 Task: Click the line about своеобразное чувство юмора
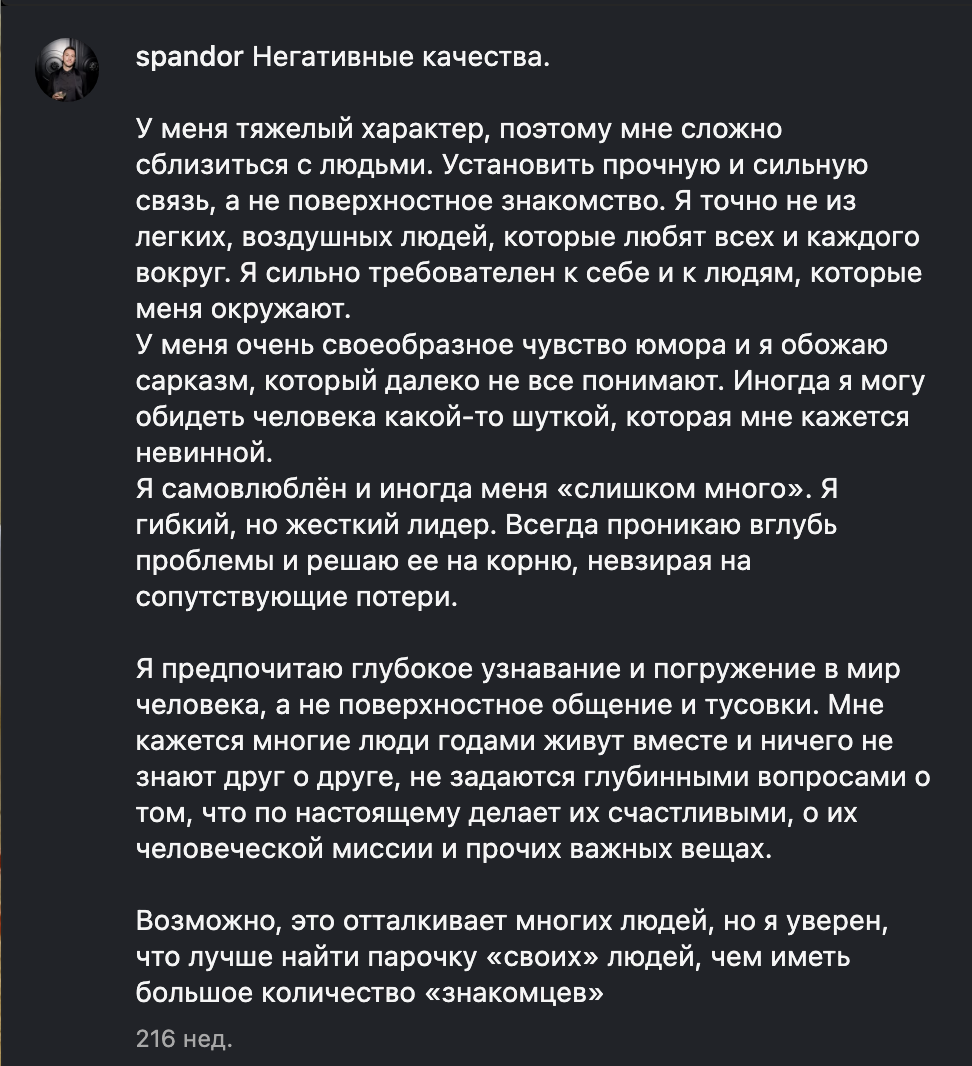(x=512, y=345)
